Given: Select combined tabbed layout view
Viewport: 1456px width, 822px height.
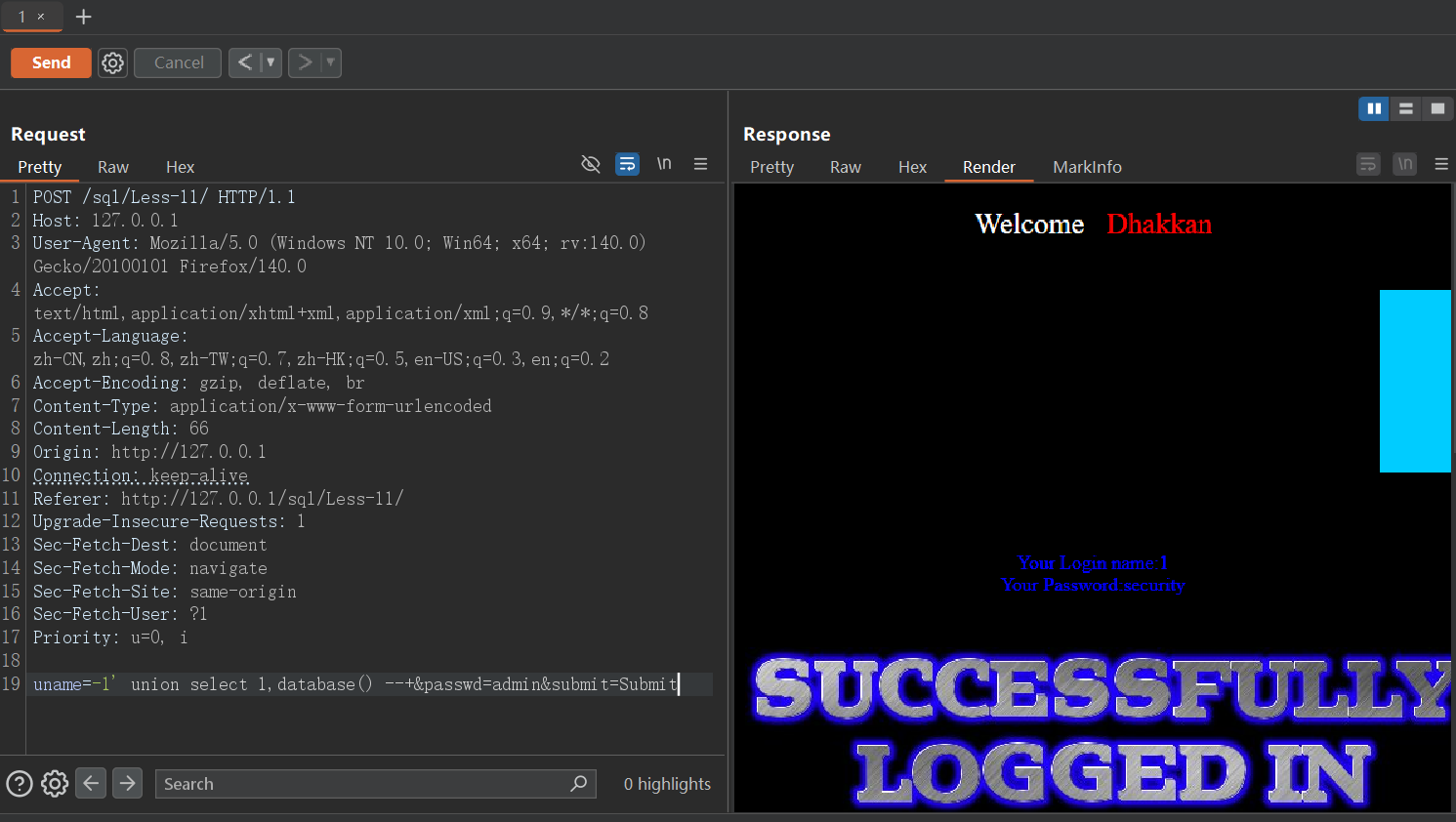Looking at the screenshot, I should click(x=1437, y=108).
